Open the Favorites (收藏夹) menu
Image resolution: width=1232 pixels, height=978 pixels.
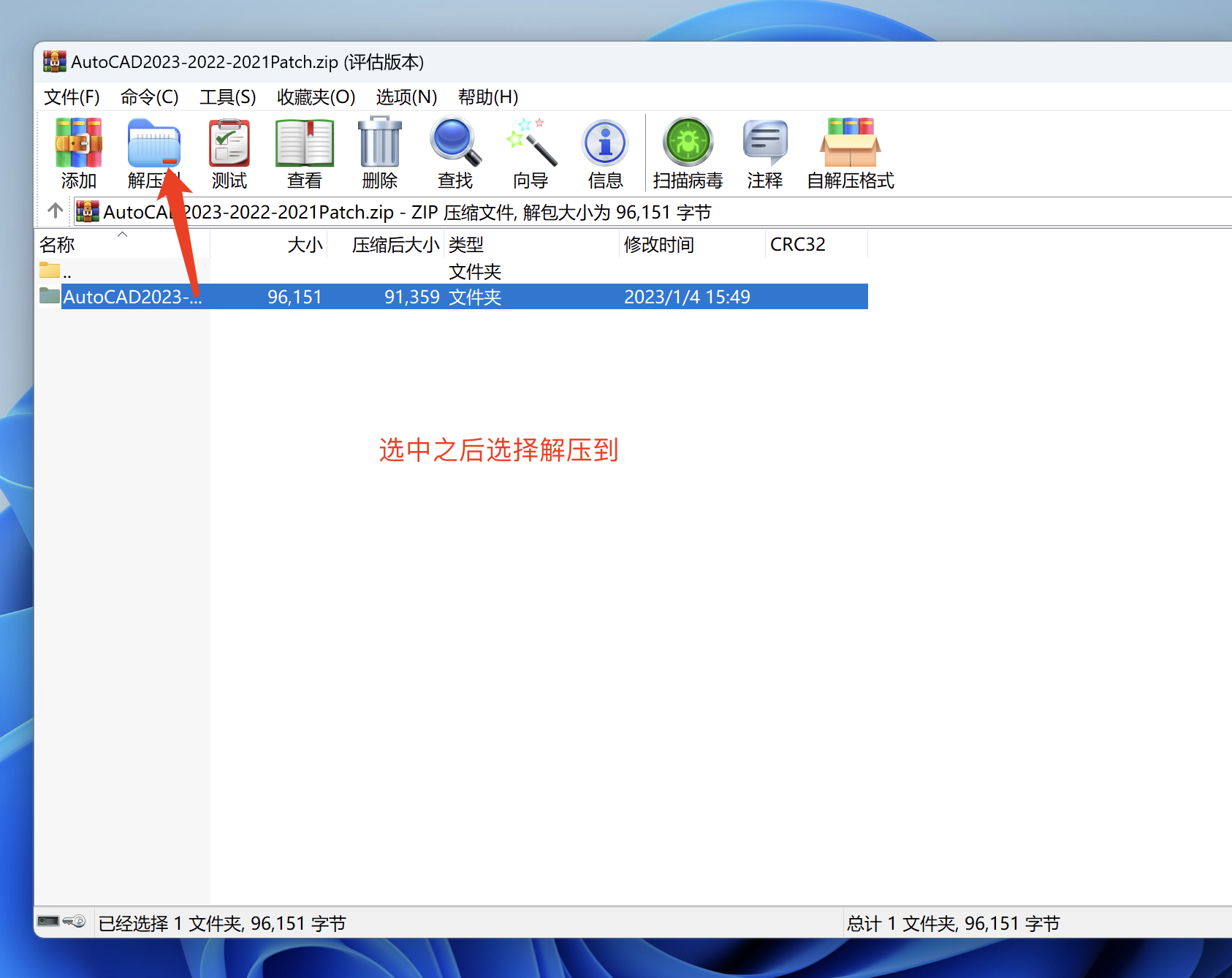click(x=316, y=97)
